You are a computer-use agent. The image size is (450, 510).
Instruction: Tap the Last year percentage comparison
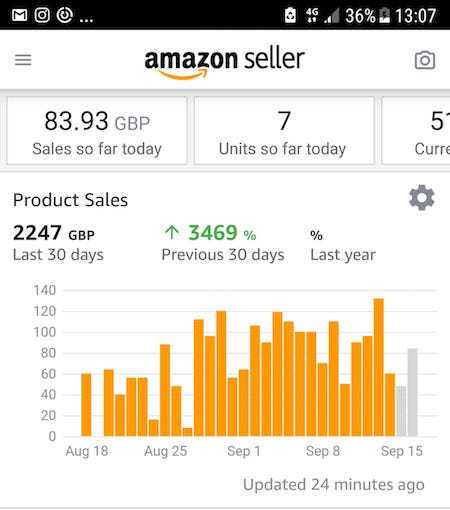click(343, 245)
